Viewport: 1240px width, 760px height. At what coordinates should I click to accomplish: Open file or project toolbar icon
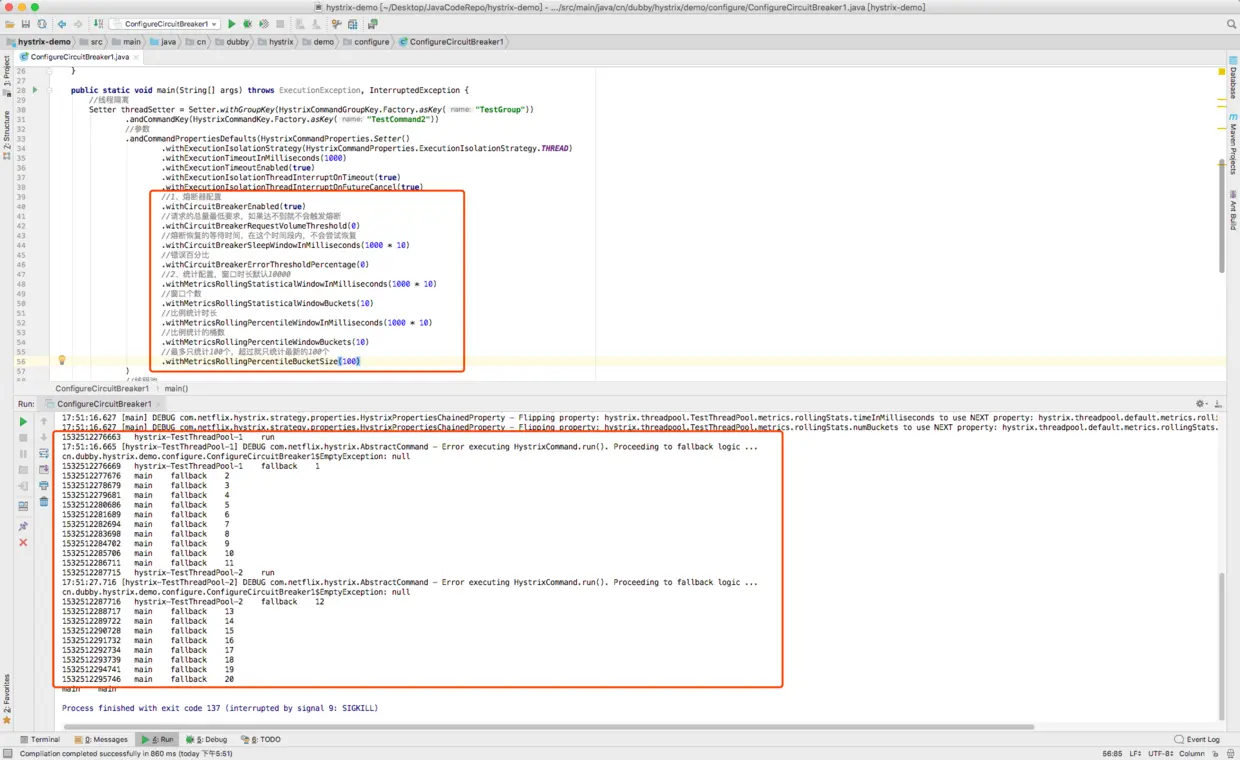point(9,24)
